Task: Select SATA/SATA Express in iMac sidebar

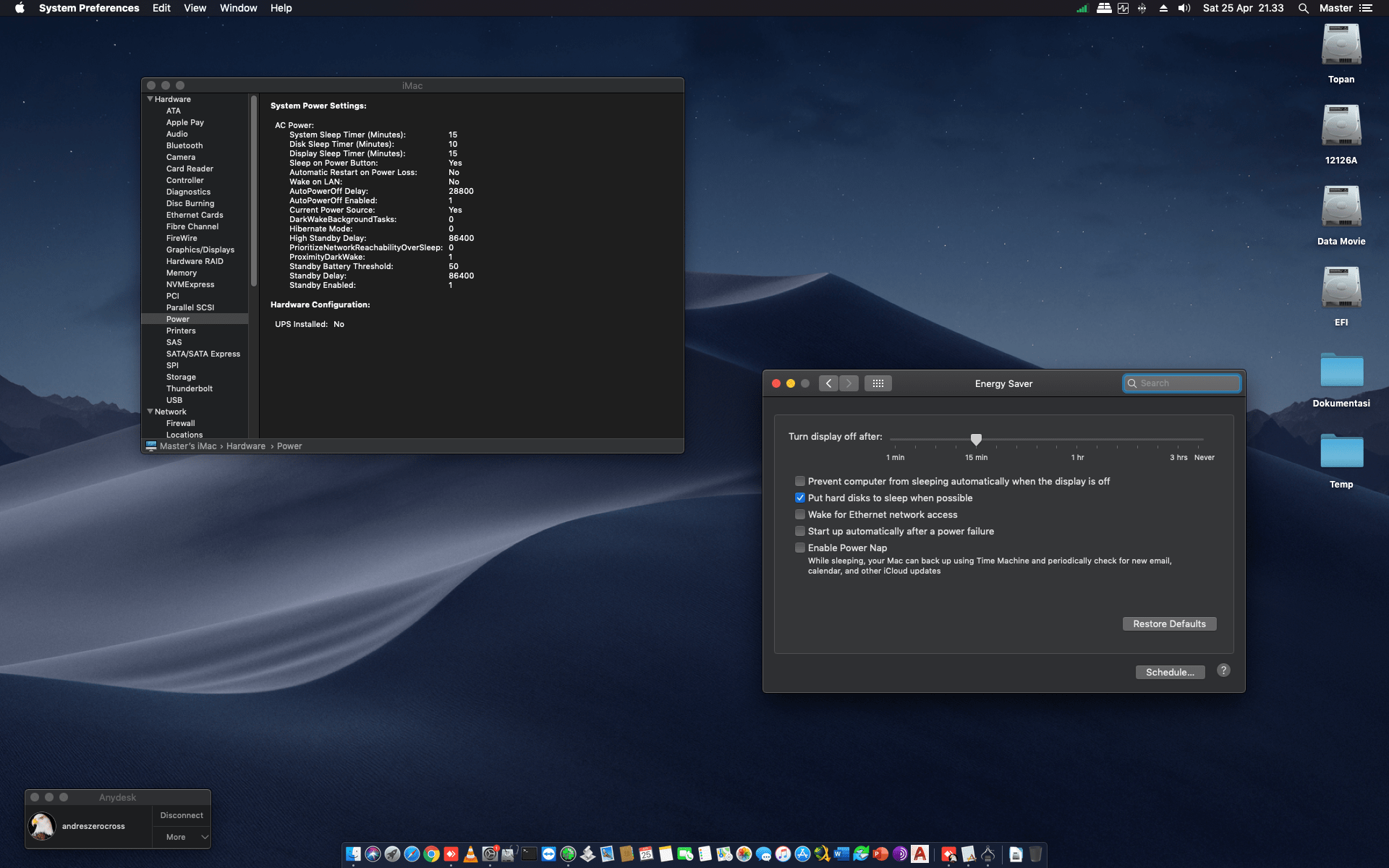Action: (203, 354)
